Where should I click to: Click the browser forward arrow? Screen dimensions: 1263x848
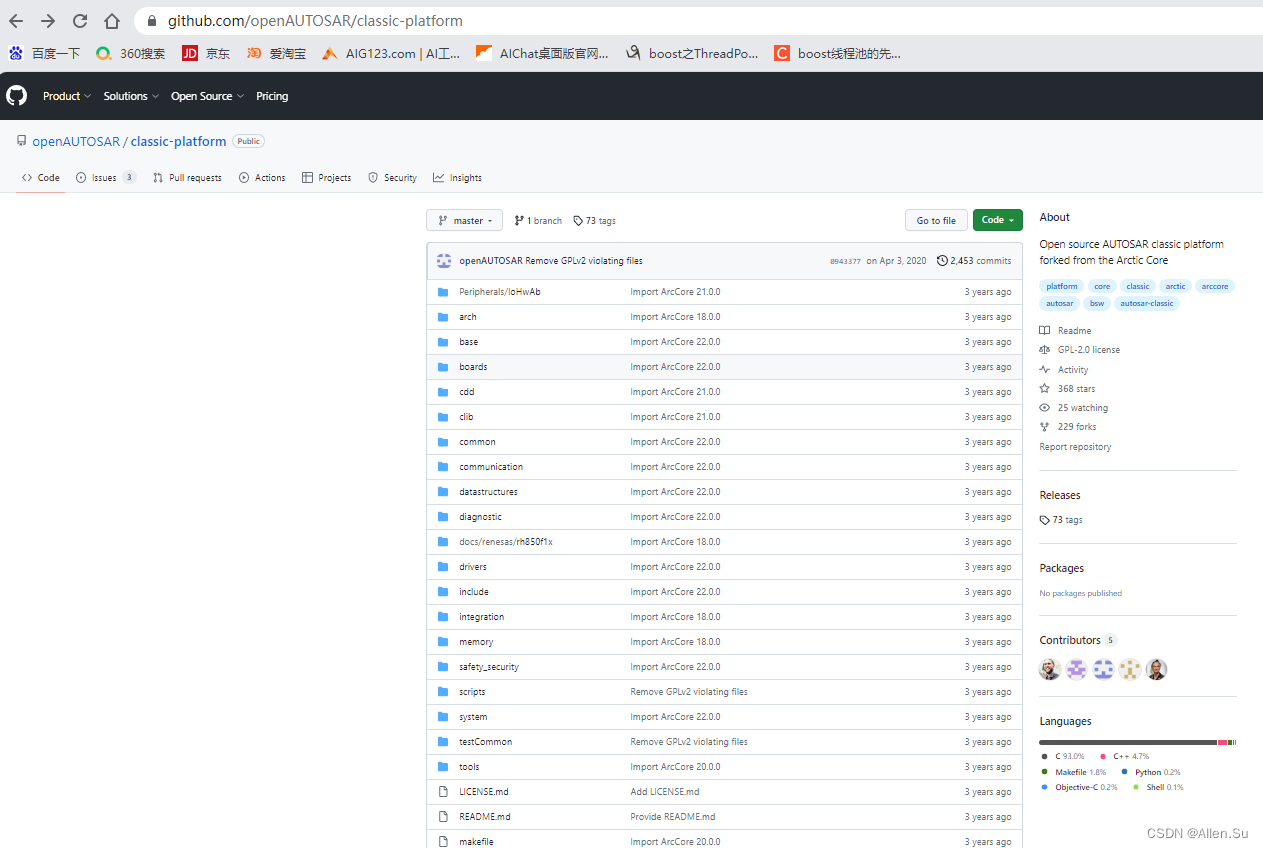pos(48,21)
